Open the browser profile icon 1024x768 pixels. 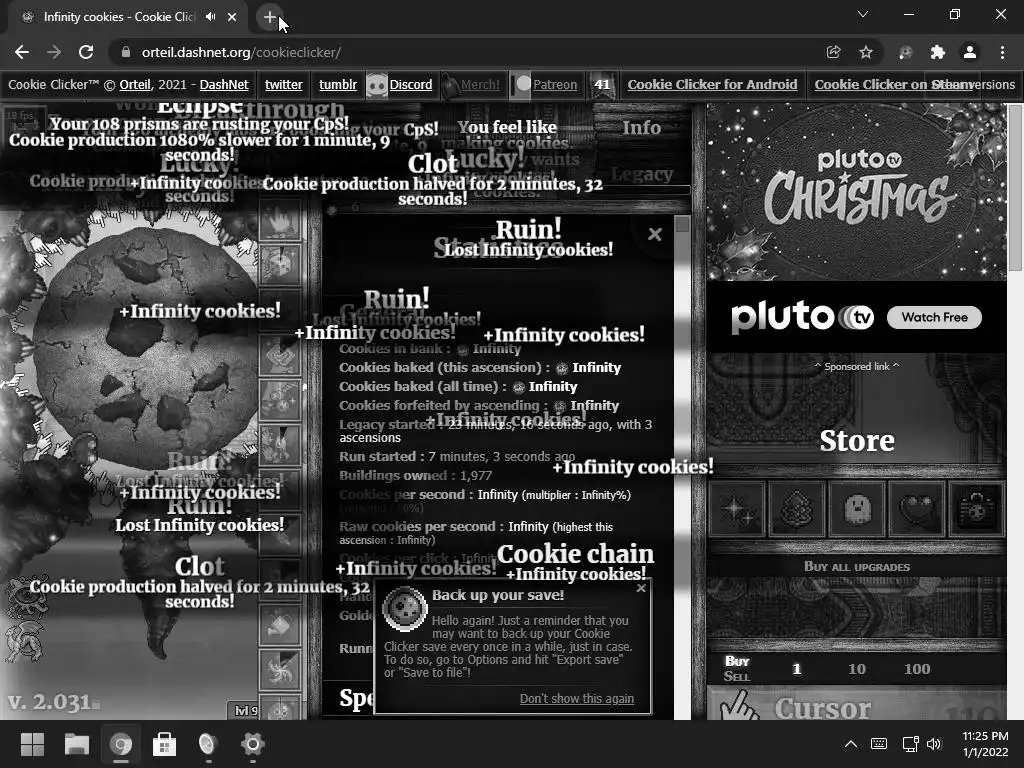tap(970, 52)
